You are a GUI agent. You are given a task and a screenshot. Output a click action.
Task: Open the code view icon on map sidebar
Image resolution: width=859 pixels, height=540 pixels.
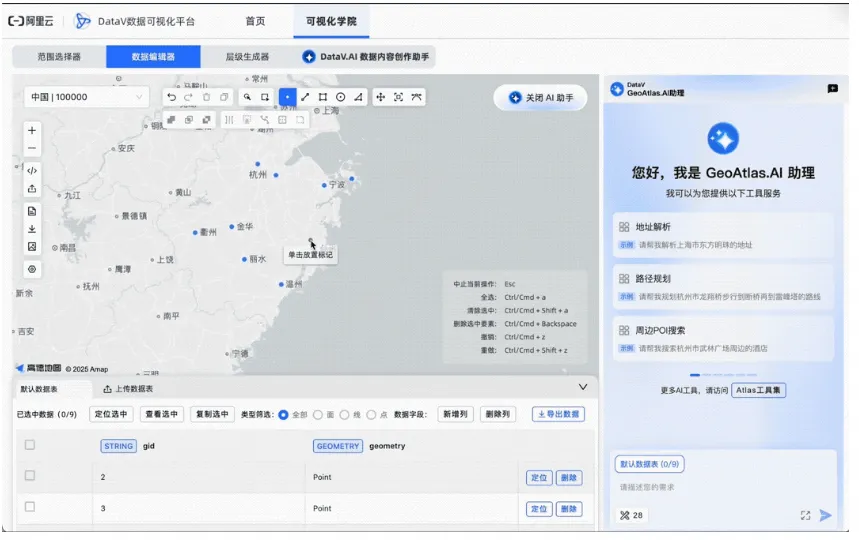pos(32,171)
